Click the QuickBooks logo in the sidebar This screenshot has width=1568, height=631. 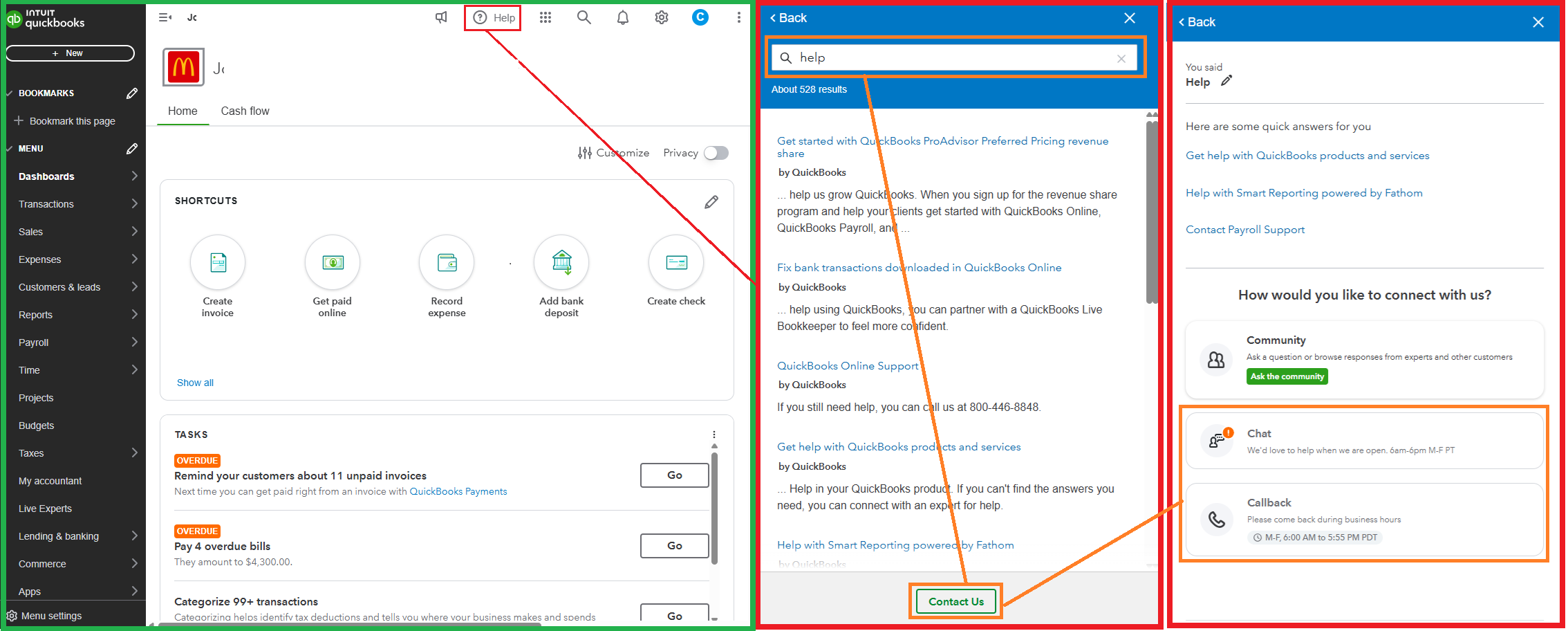coord(46,19)
